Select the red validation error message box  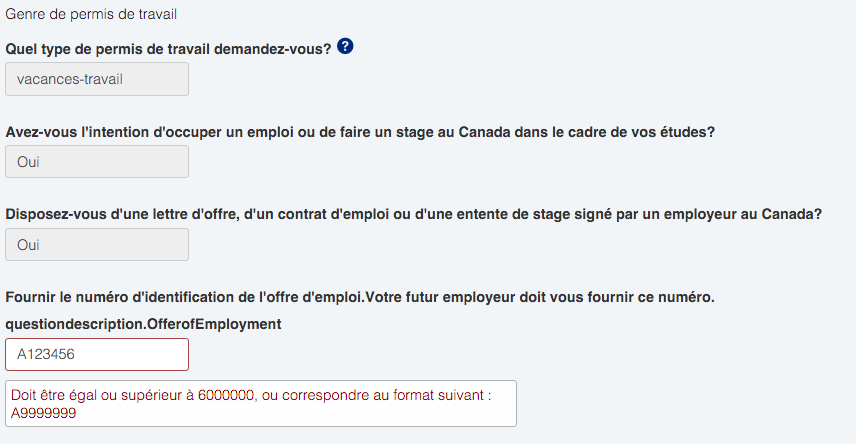(261, 404)
